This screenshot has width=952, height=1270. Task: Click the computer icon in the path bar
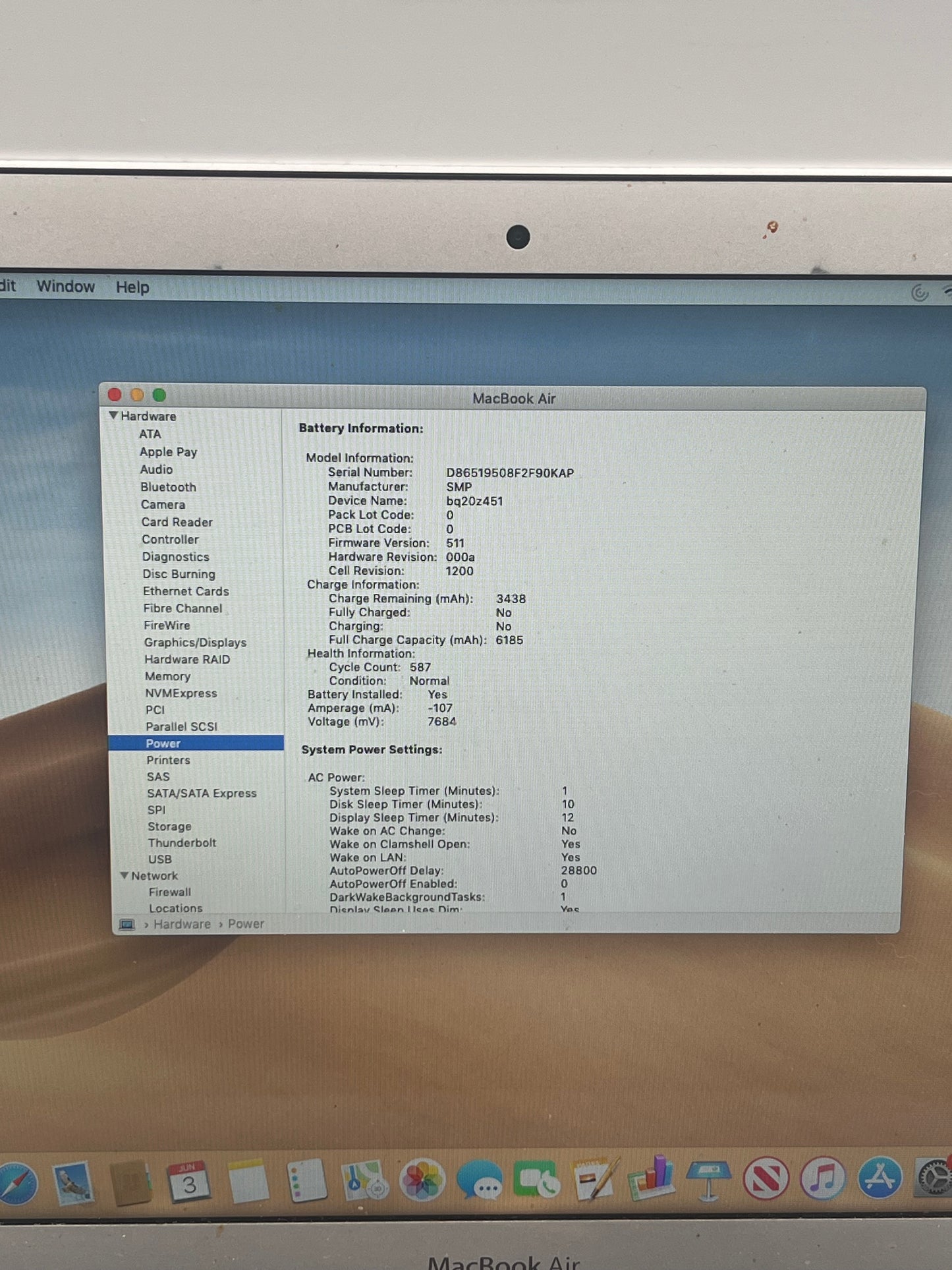[126, 925]
